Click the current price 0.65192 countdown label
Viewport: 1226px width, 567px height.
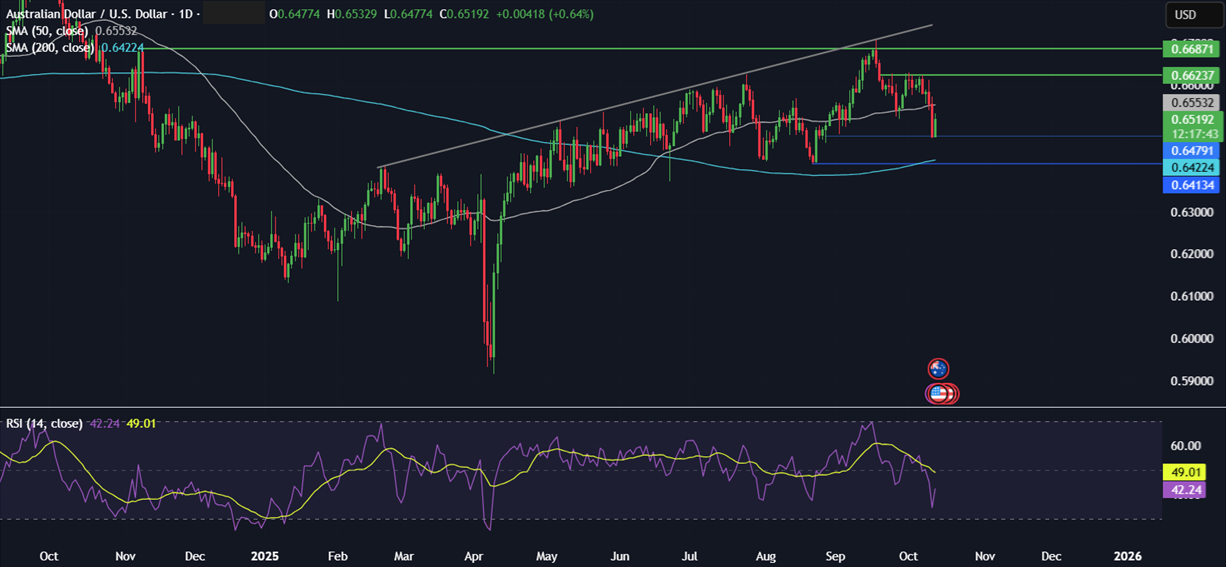[1190, 126]
